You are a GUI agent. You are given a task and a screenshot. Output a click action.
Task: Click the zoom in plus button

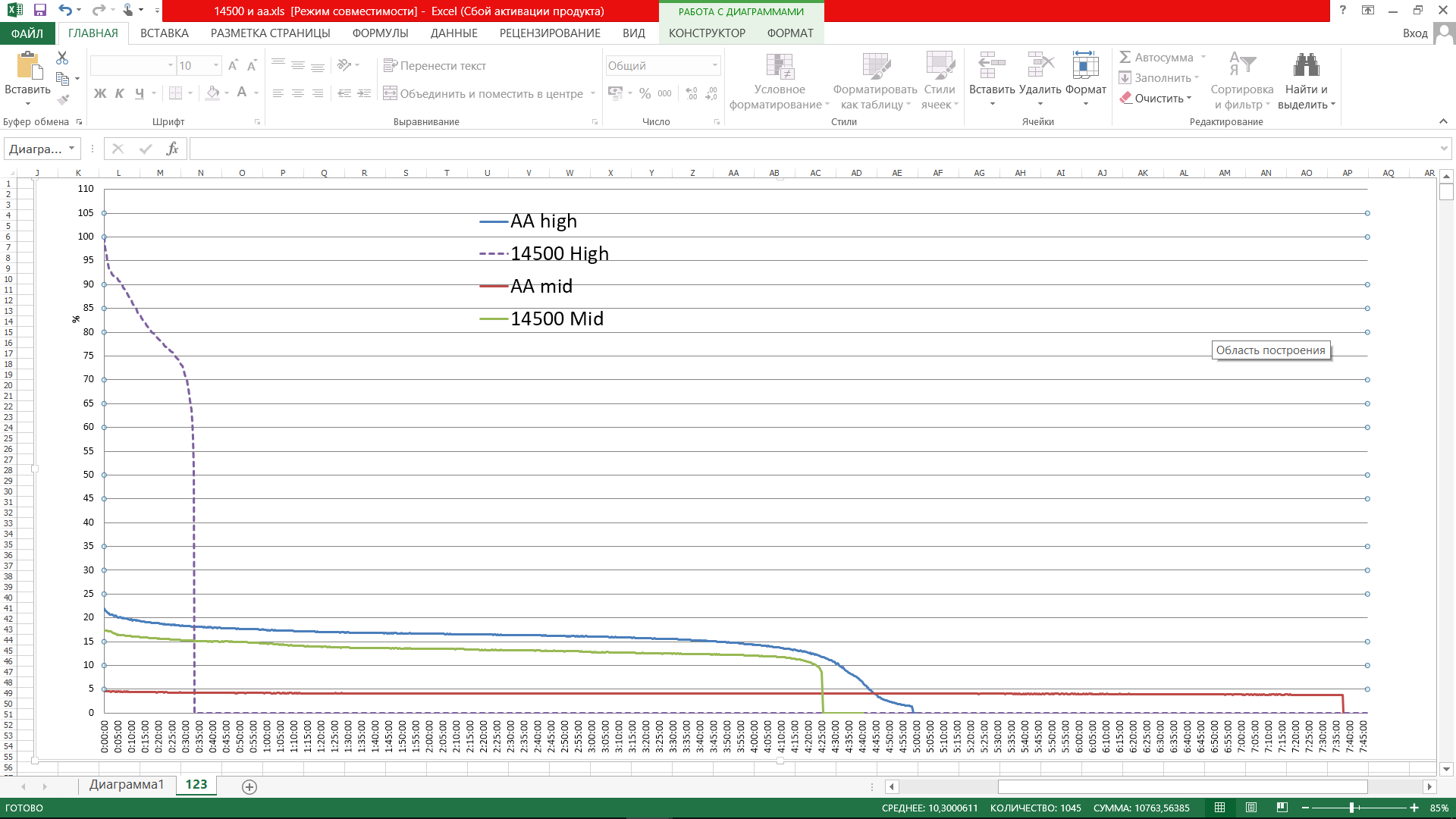tap(1414, 808)
